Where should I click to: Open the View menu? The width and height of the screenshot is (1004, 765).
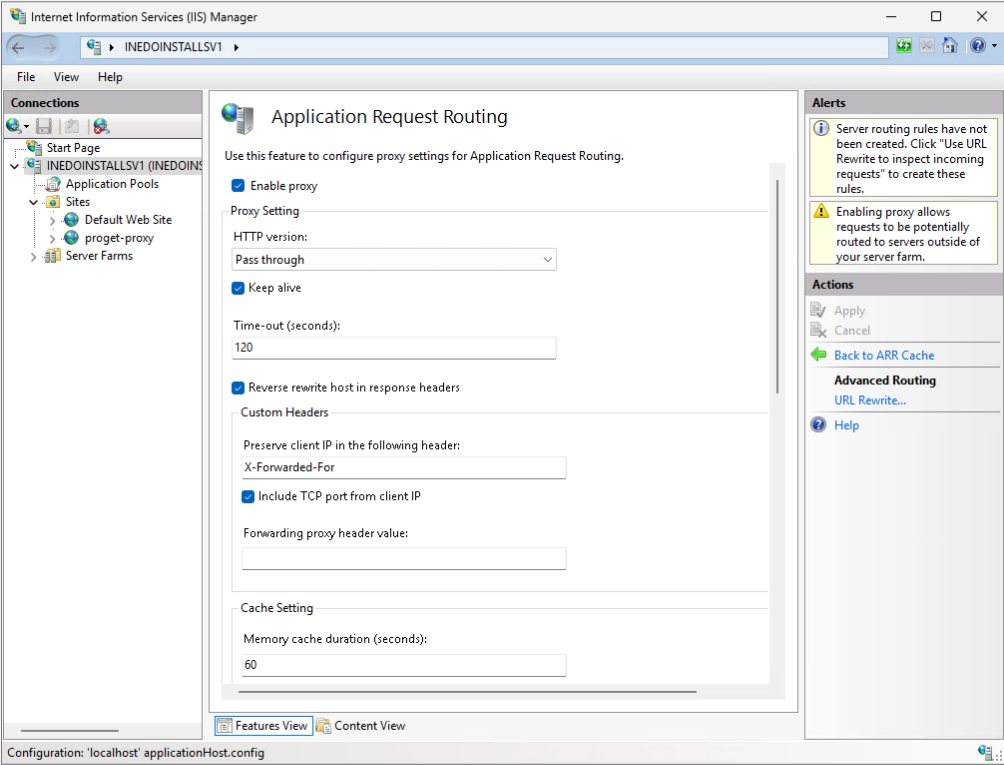pos(66,77)
